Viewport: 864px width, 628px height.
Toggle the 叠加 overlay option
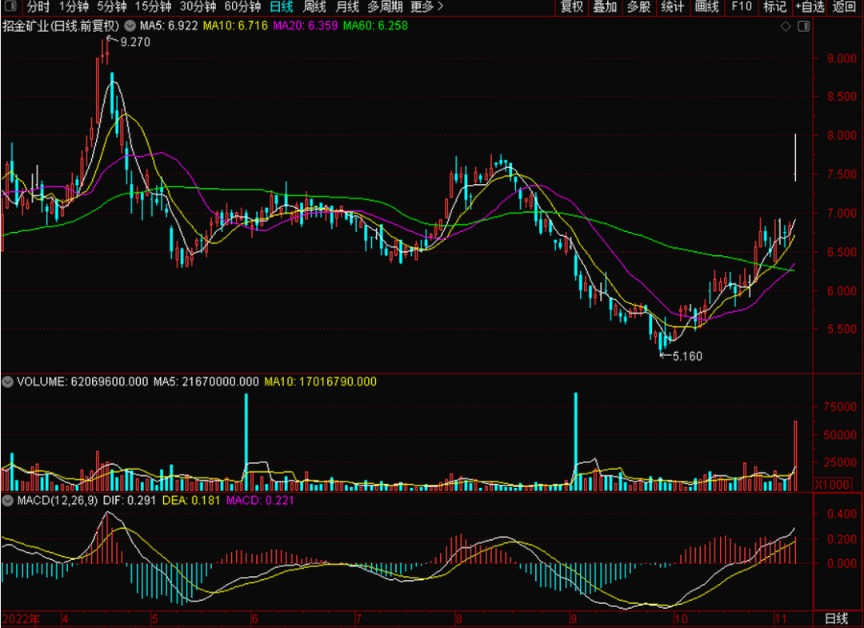pos(605,7)
